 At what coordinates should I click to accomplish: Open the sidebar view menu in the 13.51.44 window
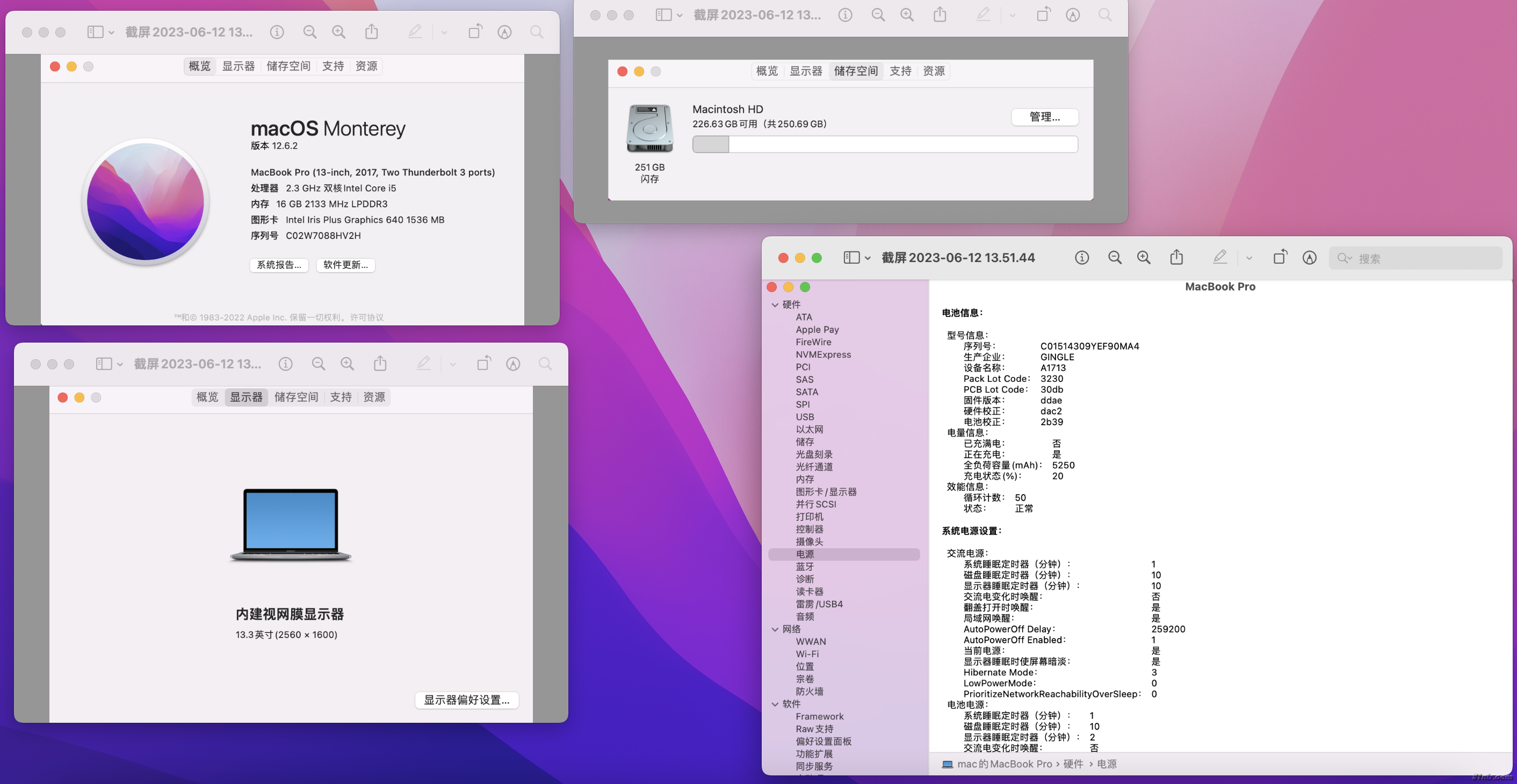coord(857,258)
